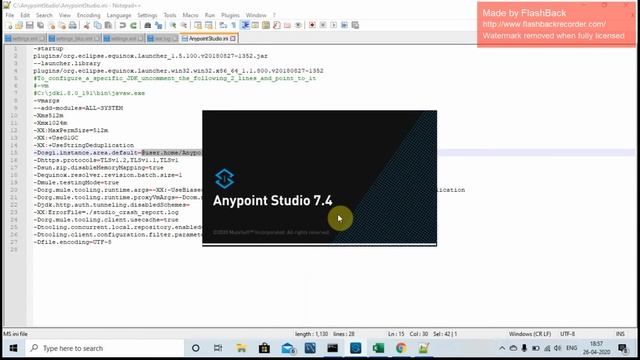
Task: Click the 'length : 1,130' status entry
Action: [x=311, y=334]
